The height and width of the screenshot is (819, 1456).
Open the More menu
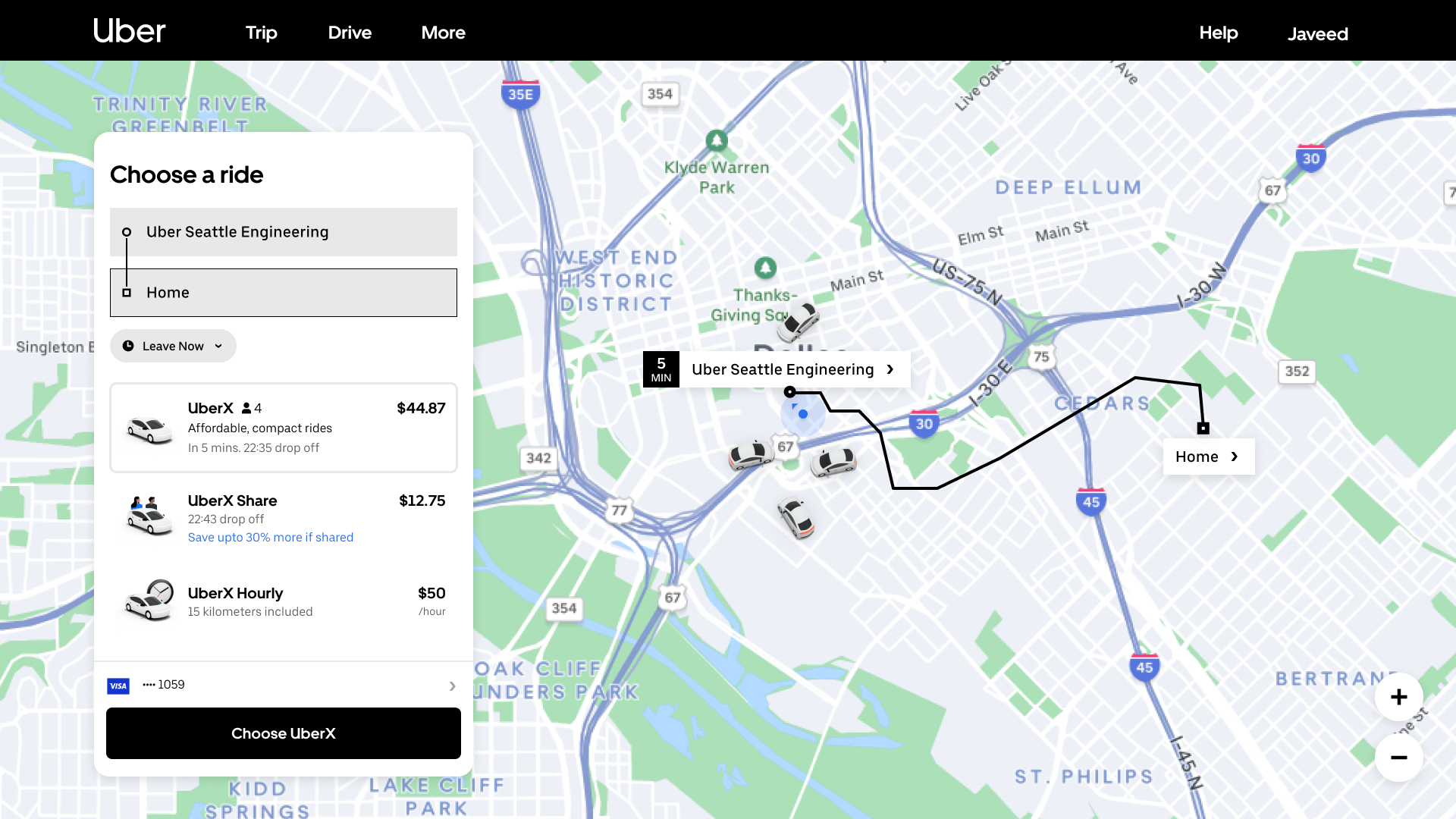(444, 33)
